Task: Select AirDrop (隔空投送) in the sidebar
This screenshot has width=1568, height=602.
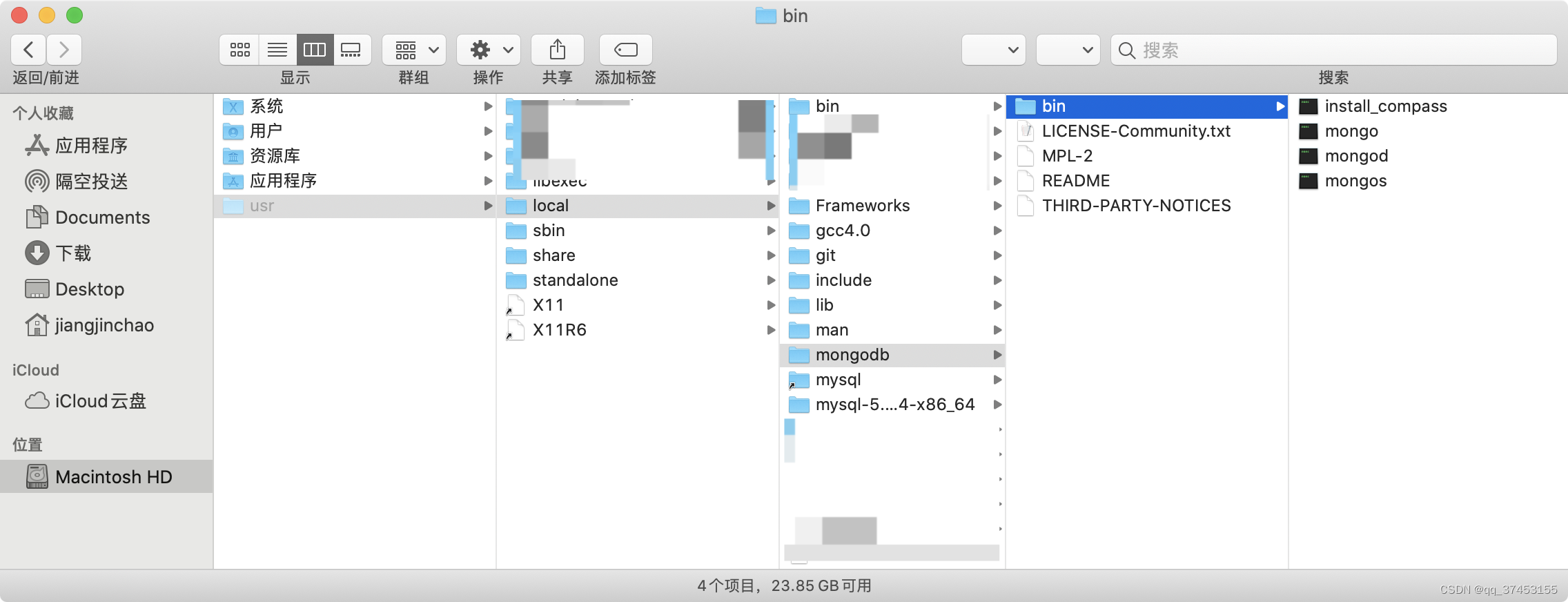Action: pyautogui.click(x=106, y=182)
